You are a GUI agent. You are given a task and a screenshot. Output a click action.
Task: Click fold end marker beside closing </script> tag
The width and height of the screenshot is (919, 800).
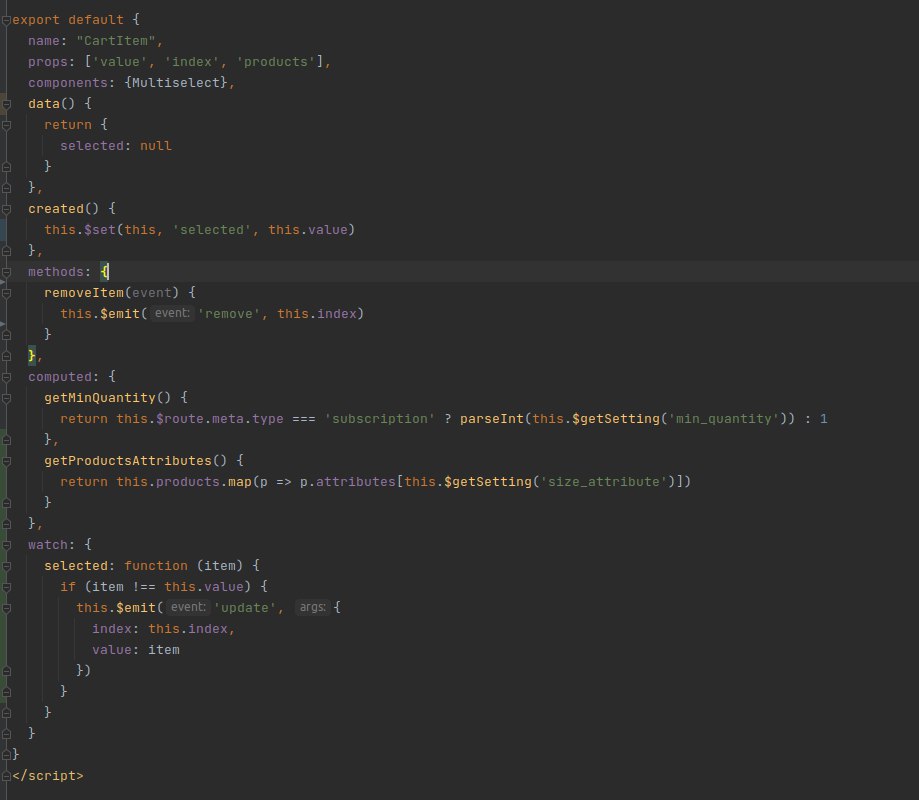tap(6, 776)
